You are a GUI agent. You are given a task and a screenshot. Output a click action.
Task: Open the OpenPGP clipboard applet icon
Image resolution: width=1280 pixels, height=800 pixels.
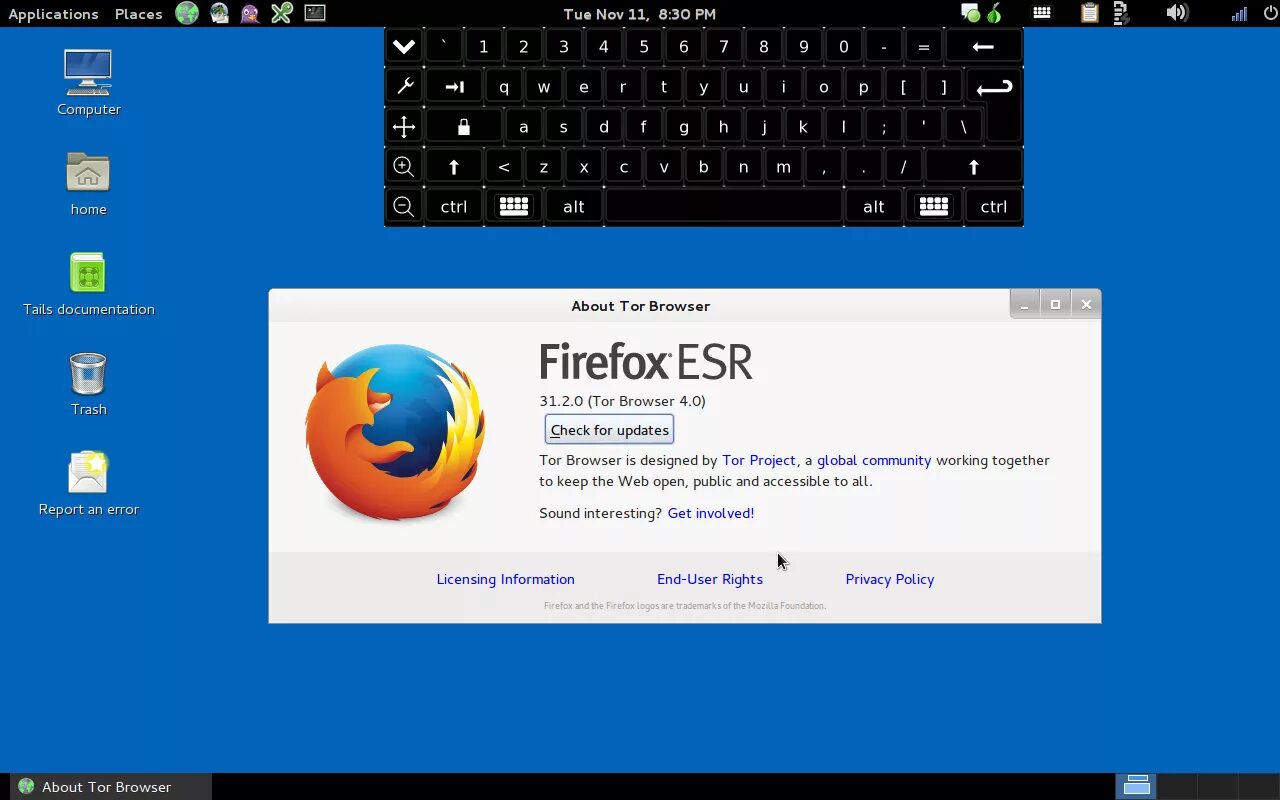point(1090,13)
